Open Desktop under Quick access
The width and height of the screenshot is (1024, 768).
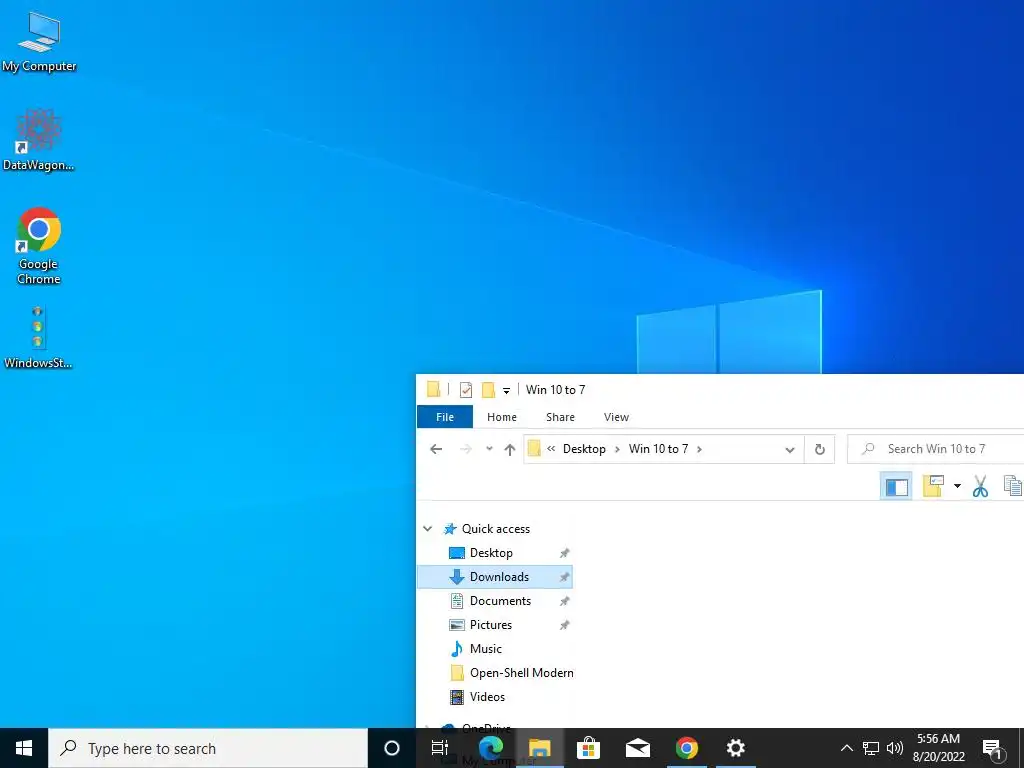(x=491, y=552)
